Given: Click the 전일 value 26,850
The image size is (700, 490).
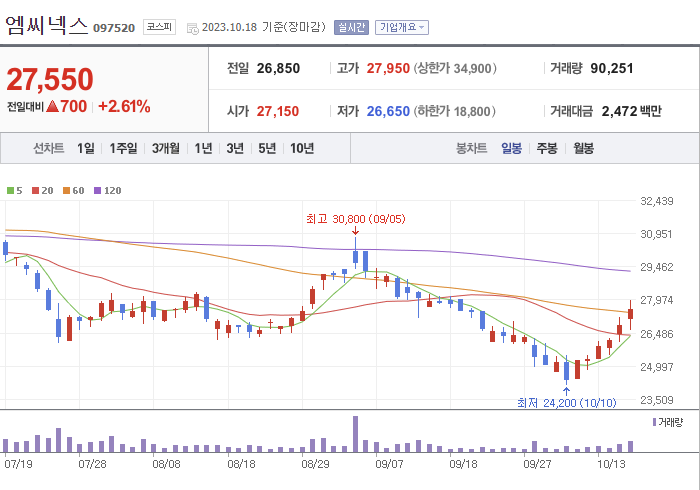Looking at the screenshot, I should (278, 68).
